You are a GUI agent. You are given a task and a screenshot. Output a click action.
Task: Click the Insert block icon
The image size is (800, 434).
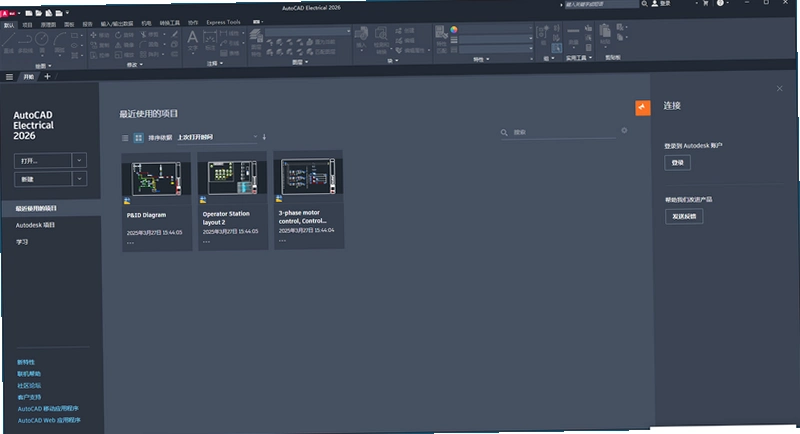(361, 38)
